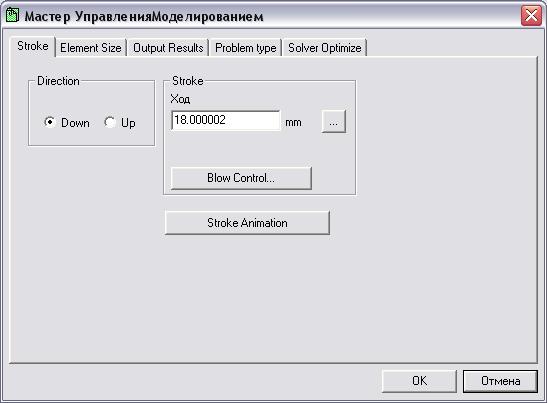Click the application icon in the title bar
Screen dimensions: 548x403
click(x=12, y=15)
